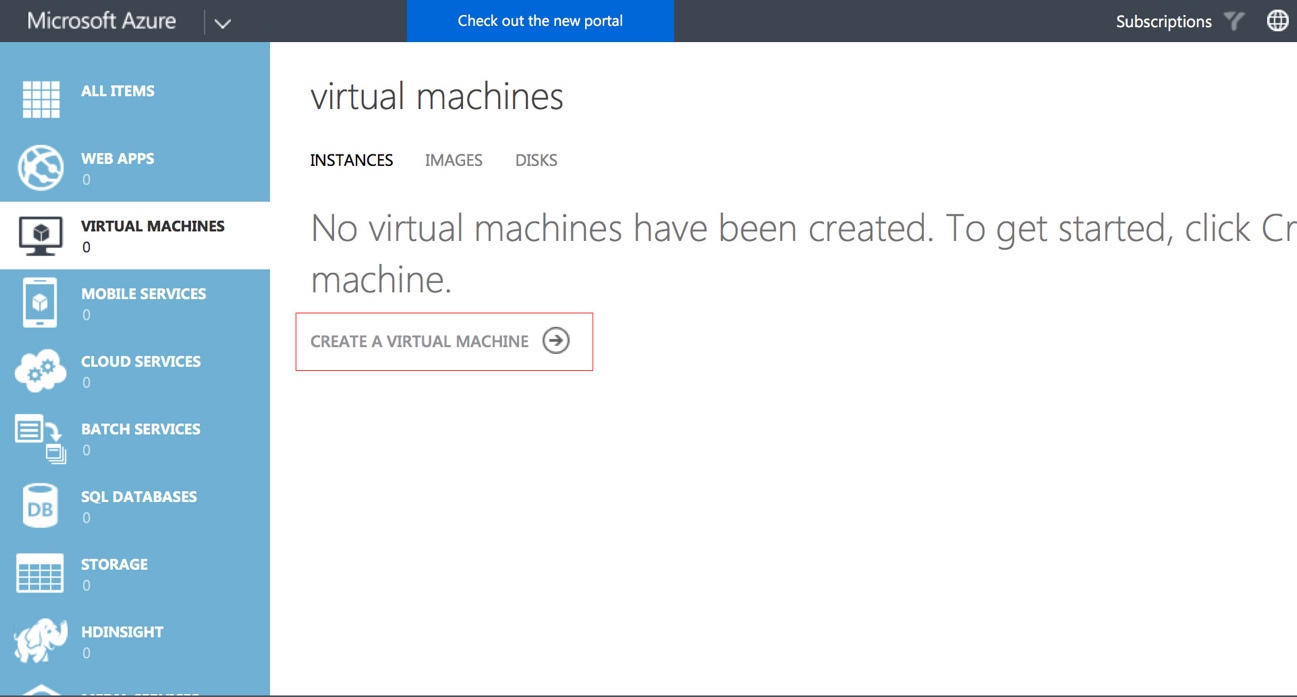Switch to the IMAGES tab

coord(453,160)
